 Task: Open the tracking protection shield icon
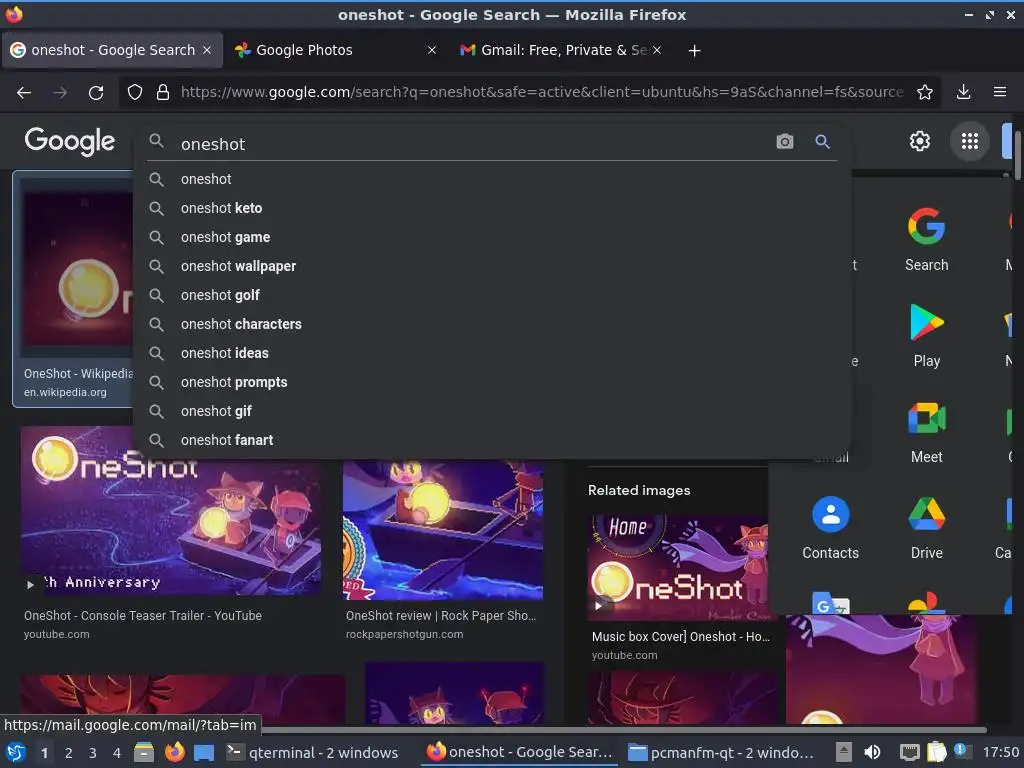135,92
